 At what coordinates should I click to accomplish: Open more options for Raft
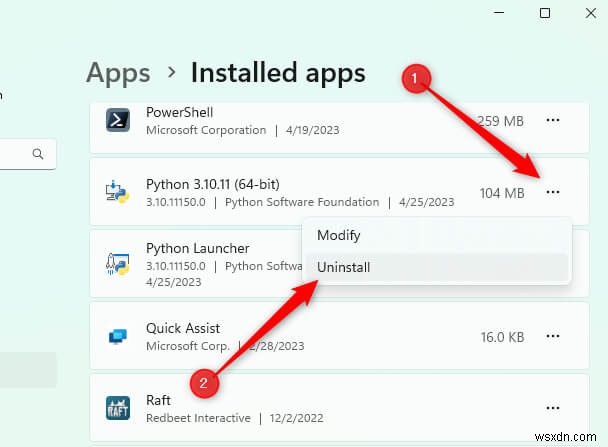[553, 408]
